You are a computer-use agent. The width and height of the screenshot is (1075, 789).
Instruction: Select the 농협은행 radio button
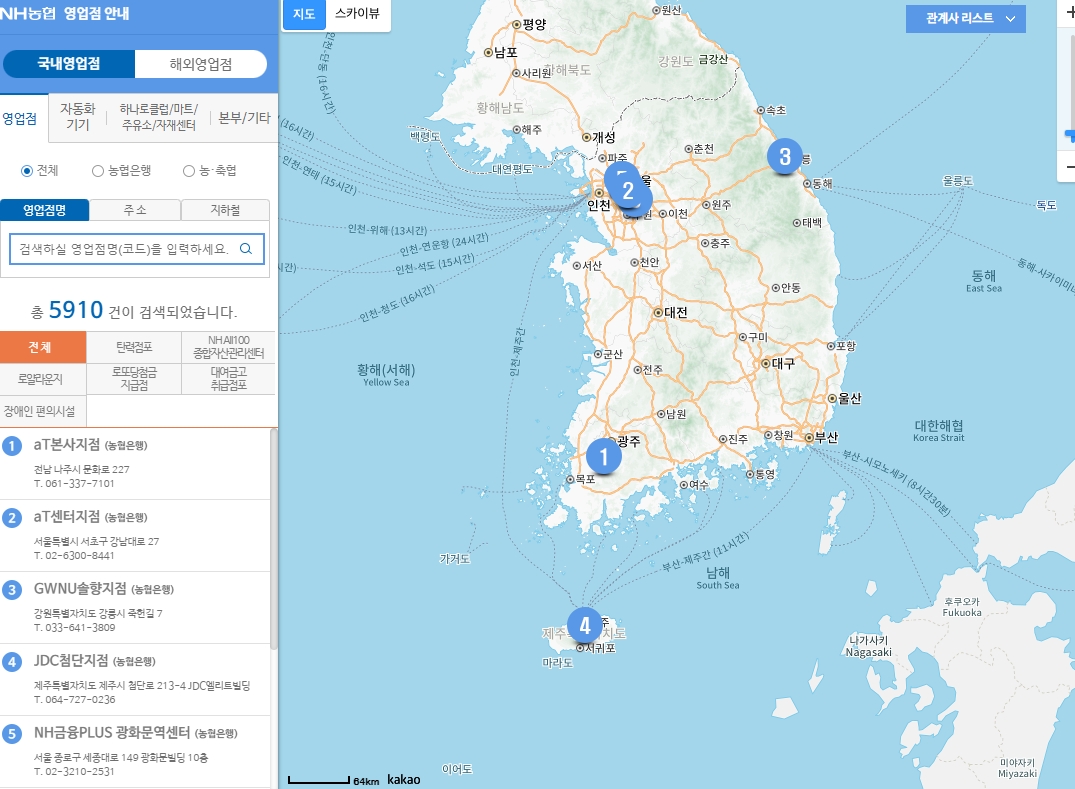[x=98, y=171]
